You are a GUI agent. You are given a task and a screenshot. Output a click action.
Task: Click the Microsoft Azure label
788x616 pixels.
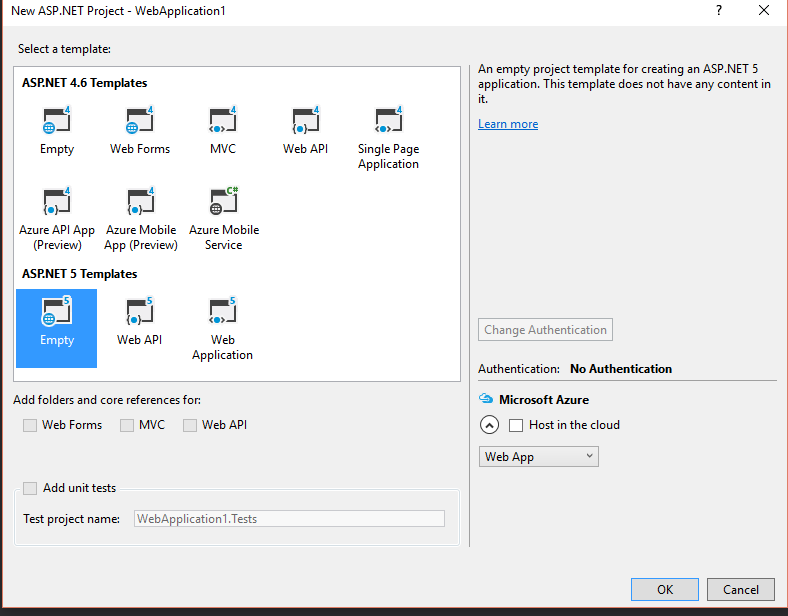pos(544,400)
